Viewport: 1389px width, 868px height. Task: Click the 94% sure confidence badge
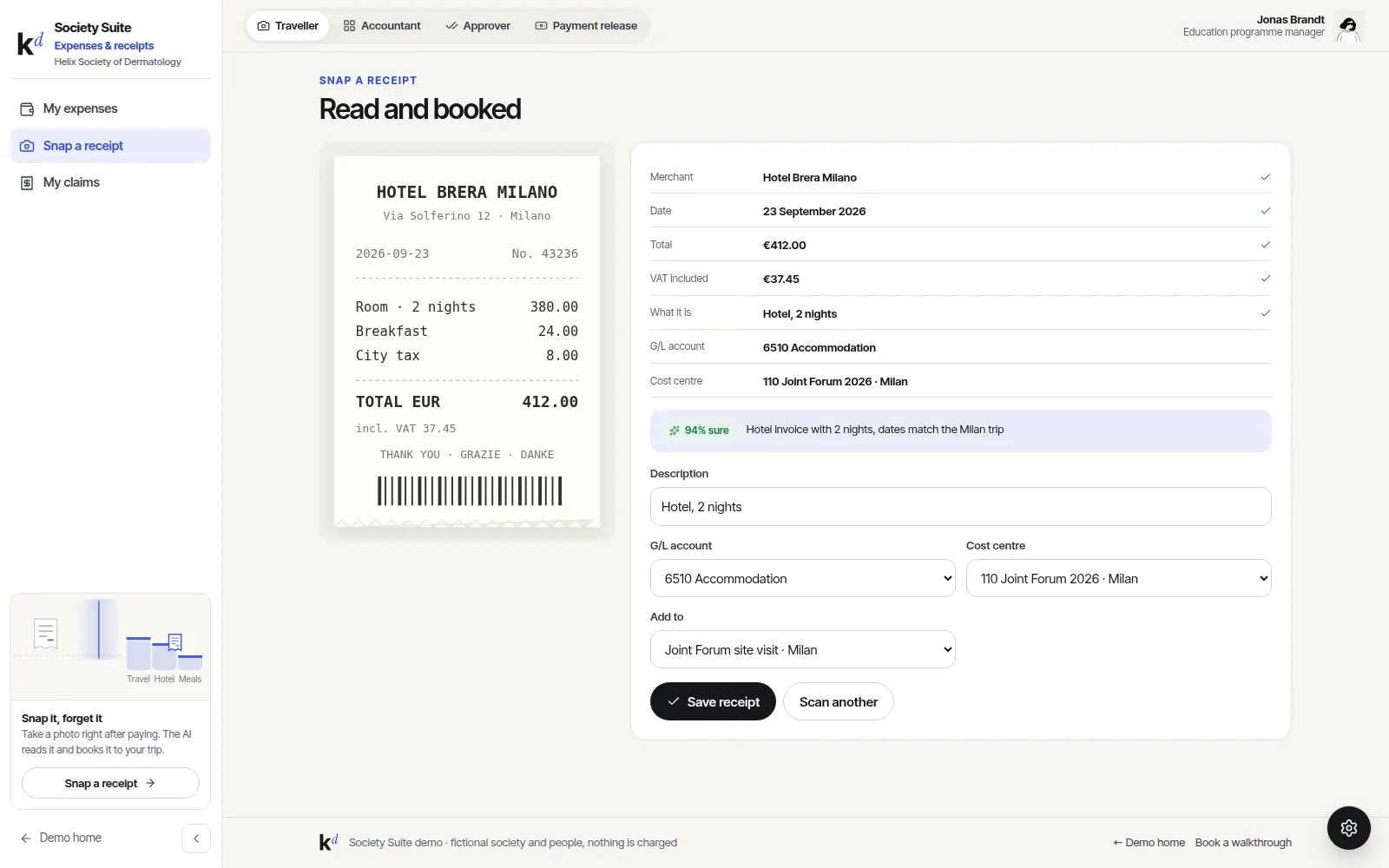(x=699, y=431)
